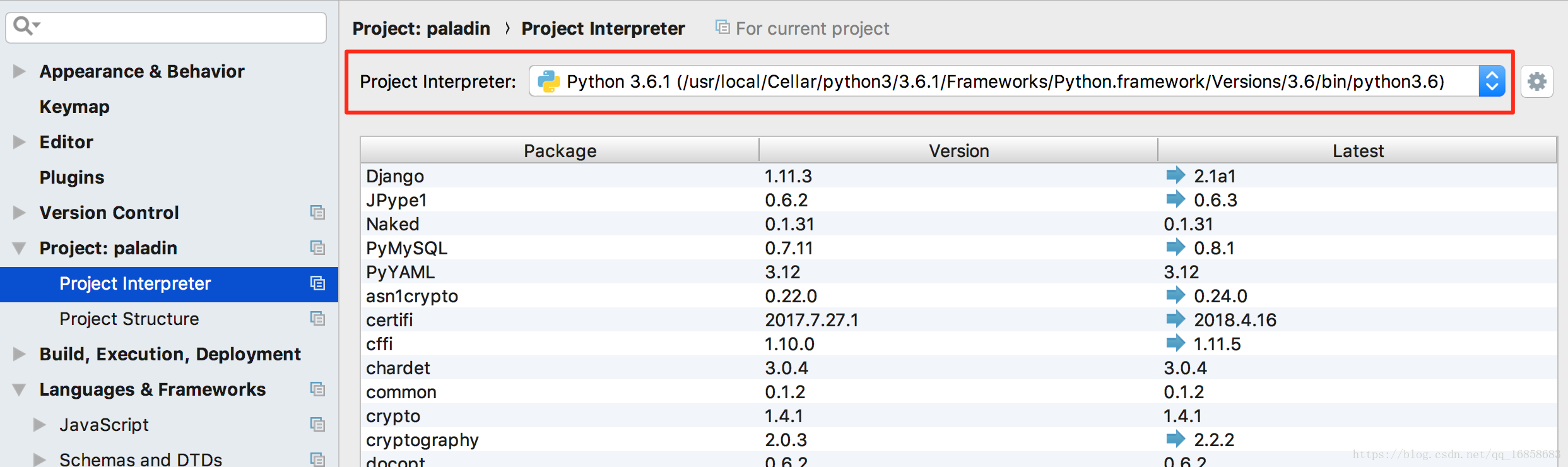
Task: Open the Version Control settings page
Action: pos(109,213)
